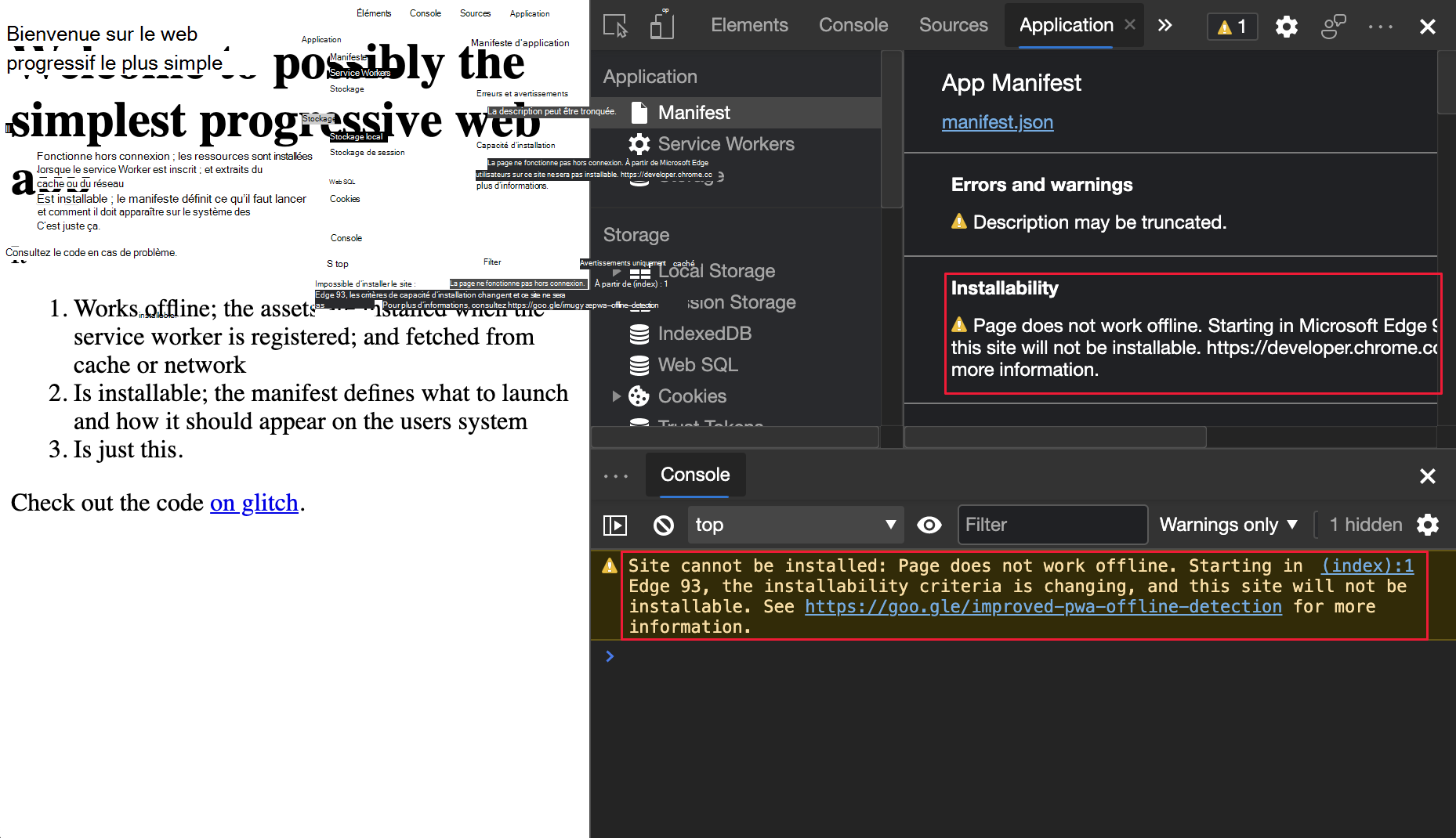Open Service Workers in the Application sidebar
Screen dimensions: 1456x838
[x=725, y=144]
